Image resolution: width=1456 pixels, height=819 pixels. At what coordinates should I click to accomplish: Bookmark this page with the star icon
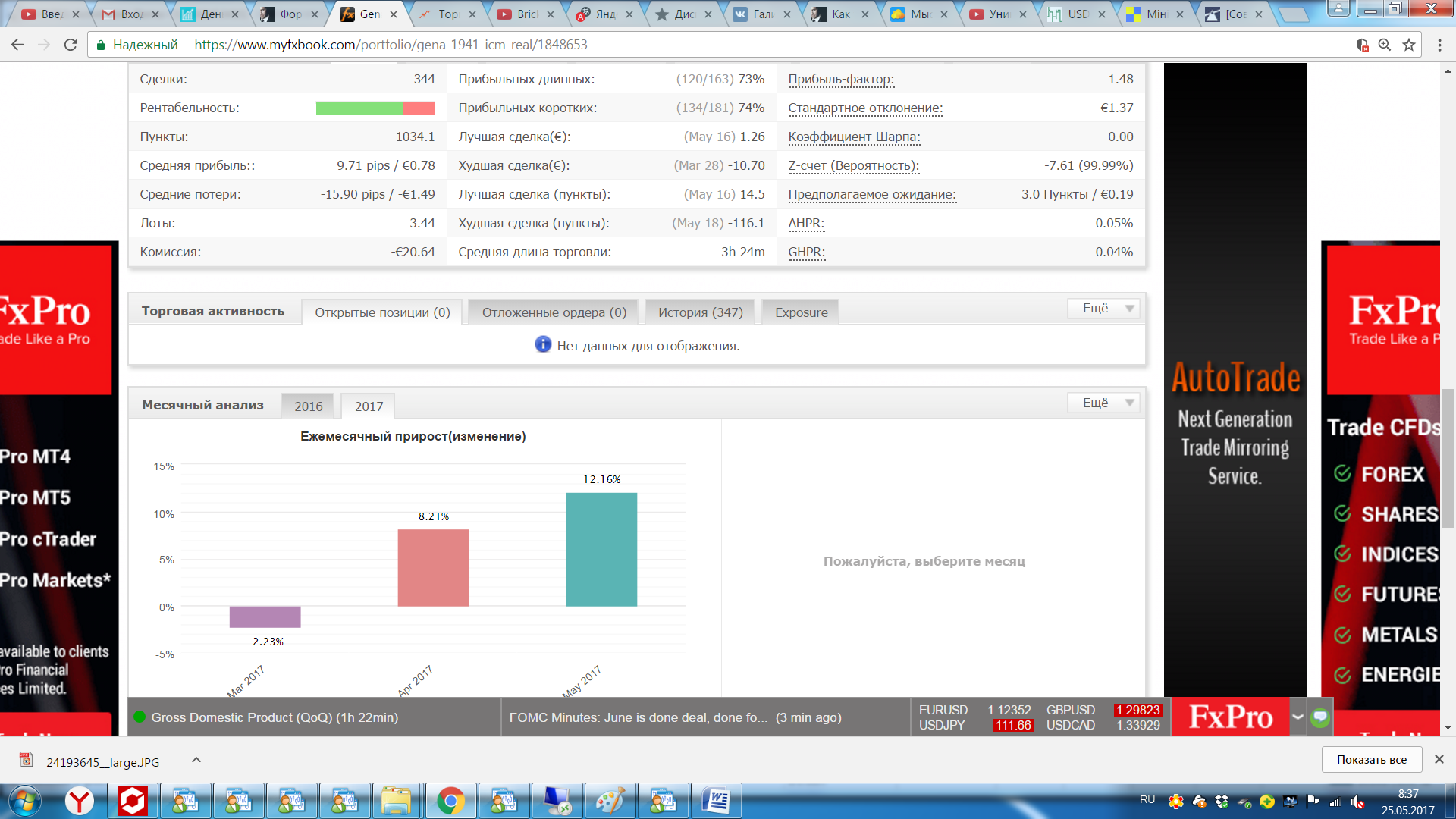[1409, 45]
